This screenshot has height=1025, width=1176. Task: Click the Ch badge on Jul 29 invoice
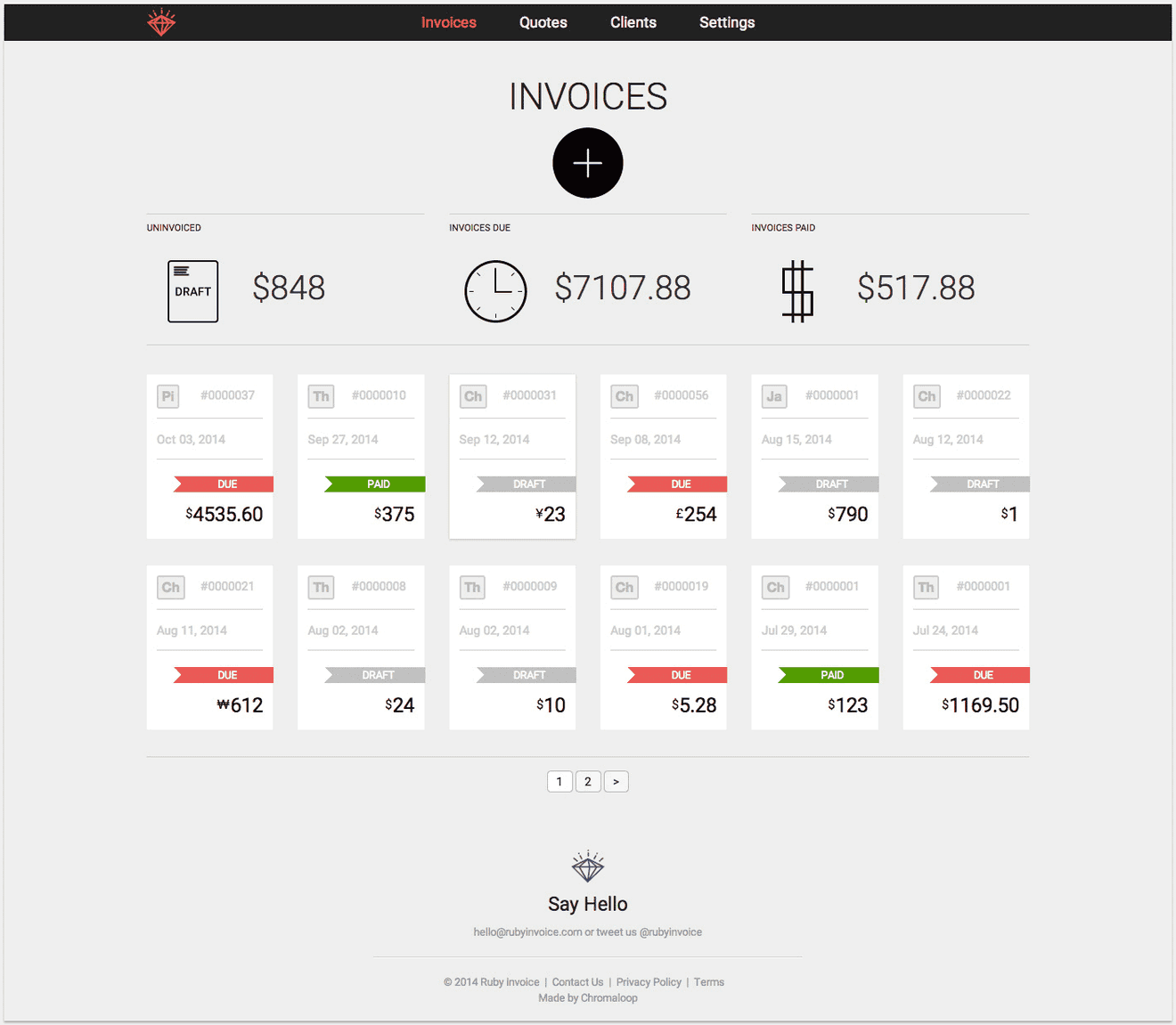(x=775, y=587)
